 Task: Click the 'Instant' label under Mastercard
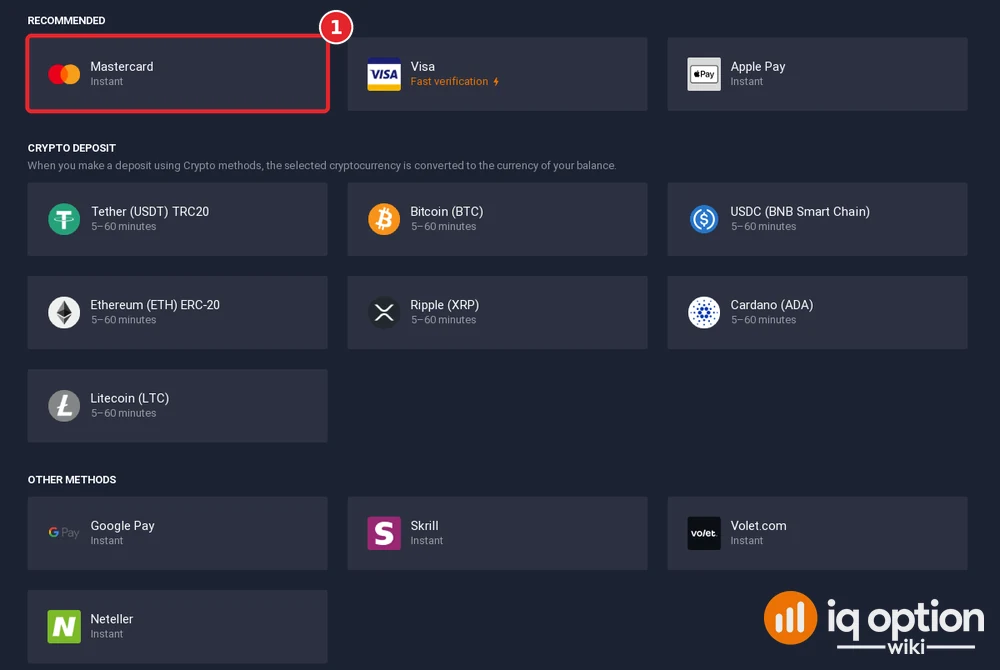pyautogui.click(x=107, y=82)
